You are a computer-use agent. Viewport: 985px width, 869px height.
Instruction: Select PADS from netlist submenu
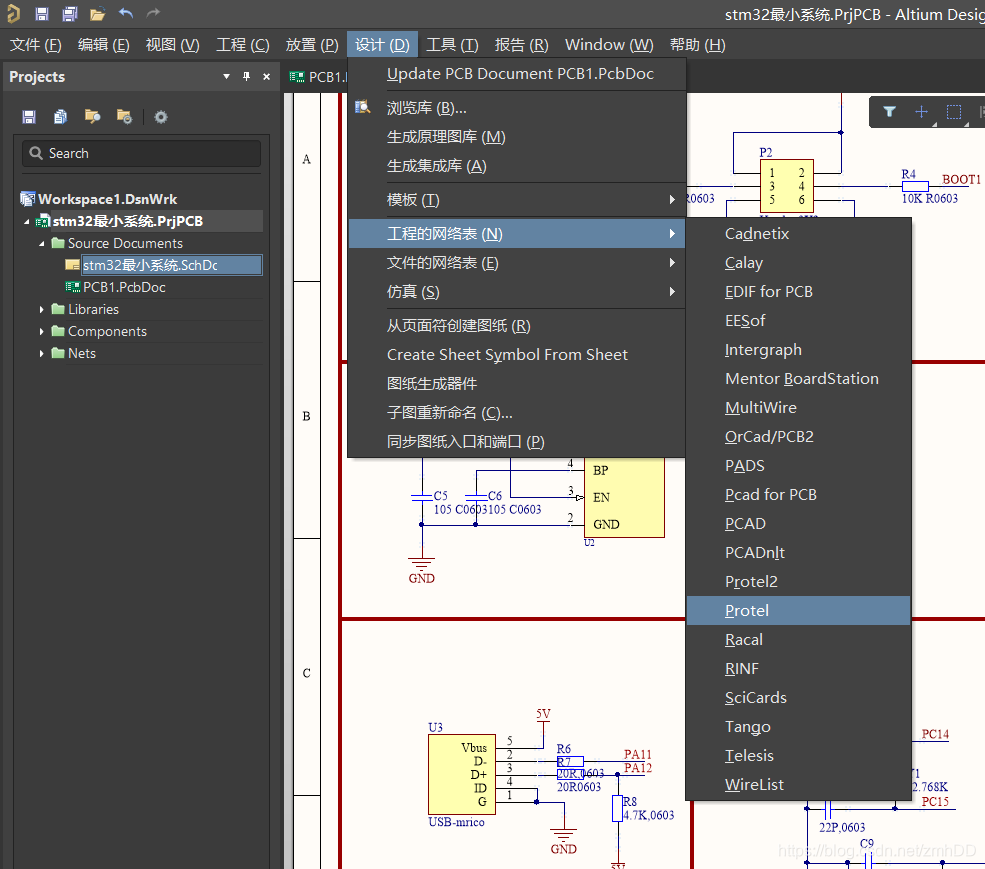[744, 466]
